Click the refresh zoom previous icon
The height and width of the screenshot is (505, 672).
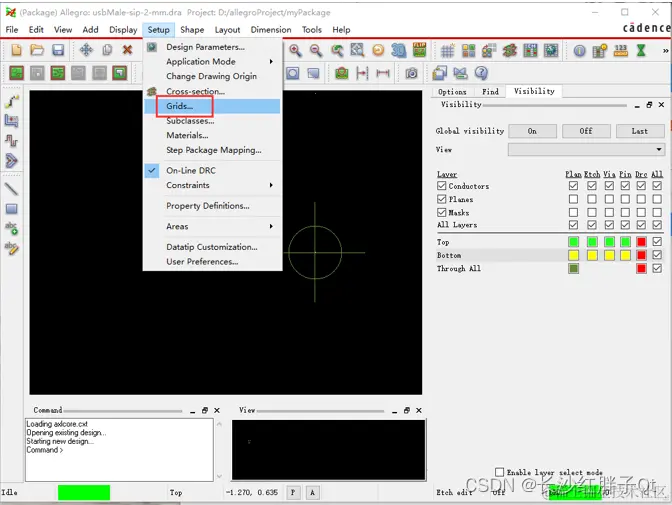pos(337,51)
